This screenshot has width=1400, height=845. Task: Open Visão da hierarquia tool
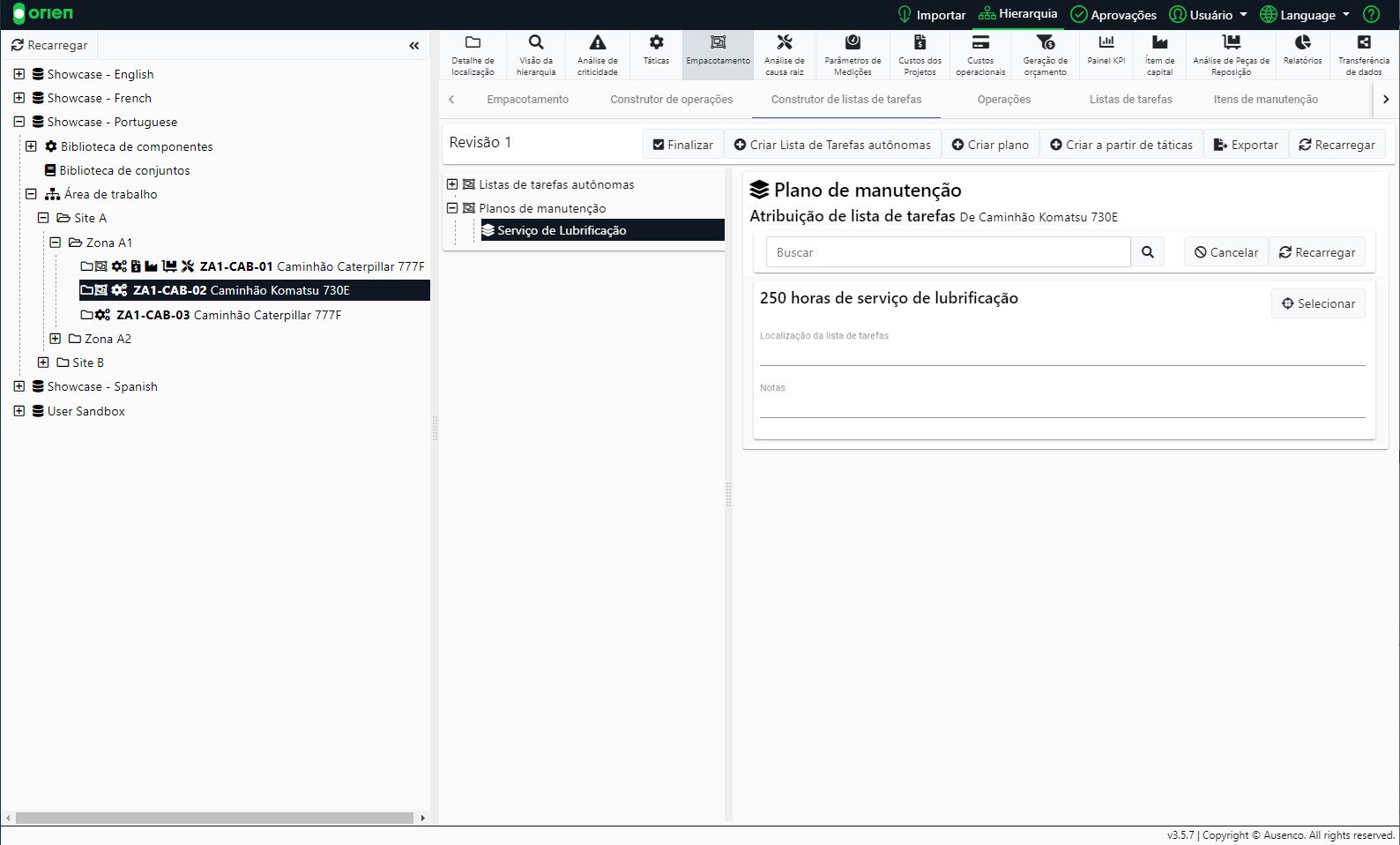[x=536, y=55]
